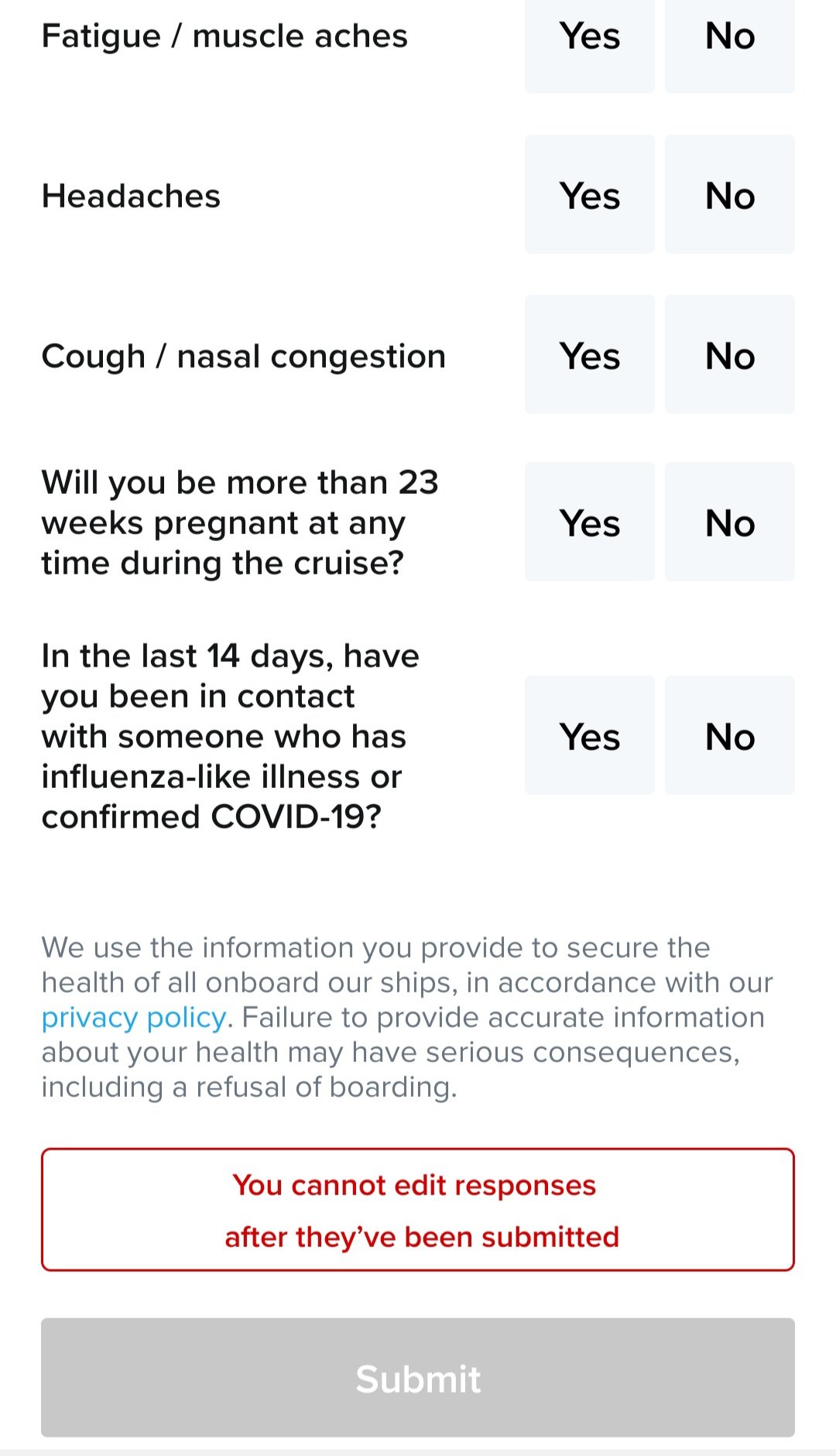Click the health information disclaimer paragraph

click(x=407, y=1017)
